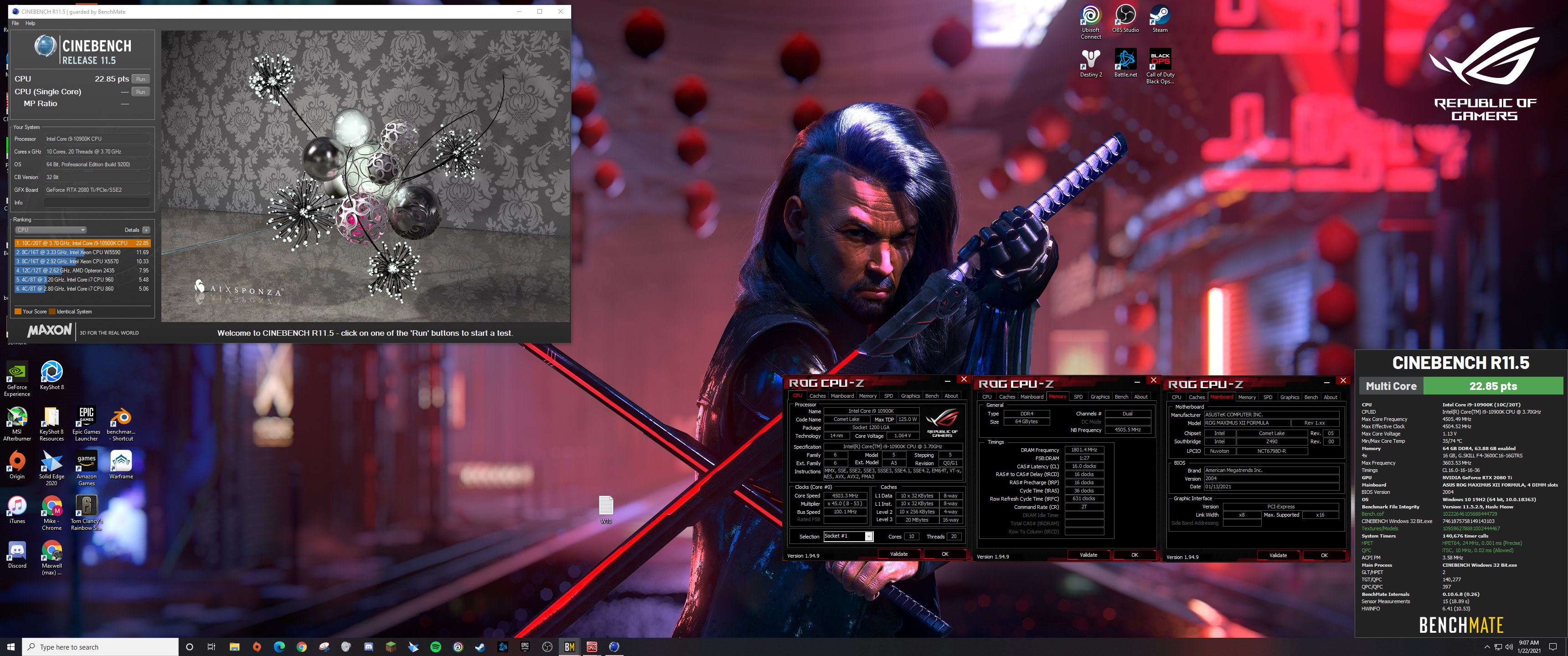The image size is (1568, 656).
Task: Open Task View on the taskbar
Action: [211, 647]
